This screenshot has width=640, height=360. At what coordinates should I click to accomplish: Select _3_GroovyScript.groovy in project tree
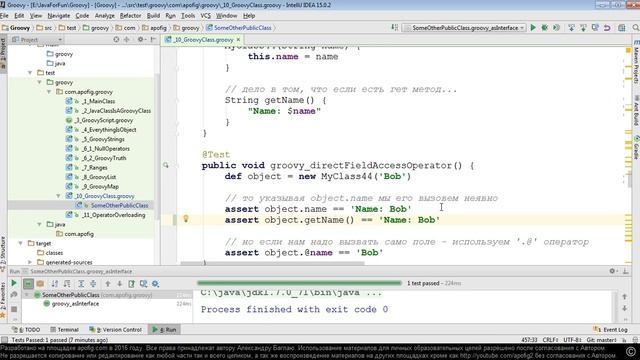pos(100,120)
